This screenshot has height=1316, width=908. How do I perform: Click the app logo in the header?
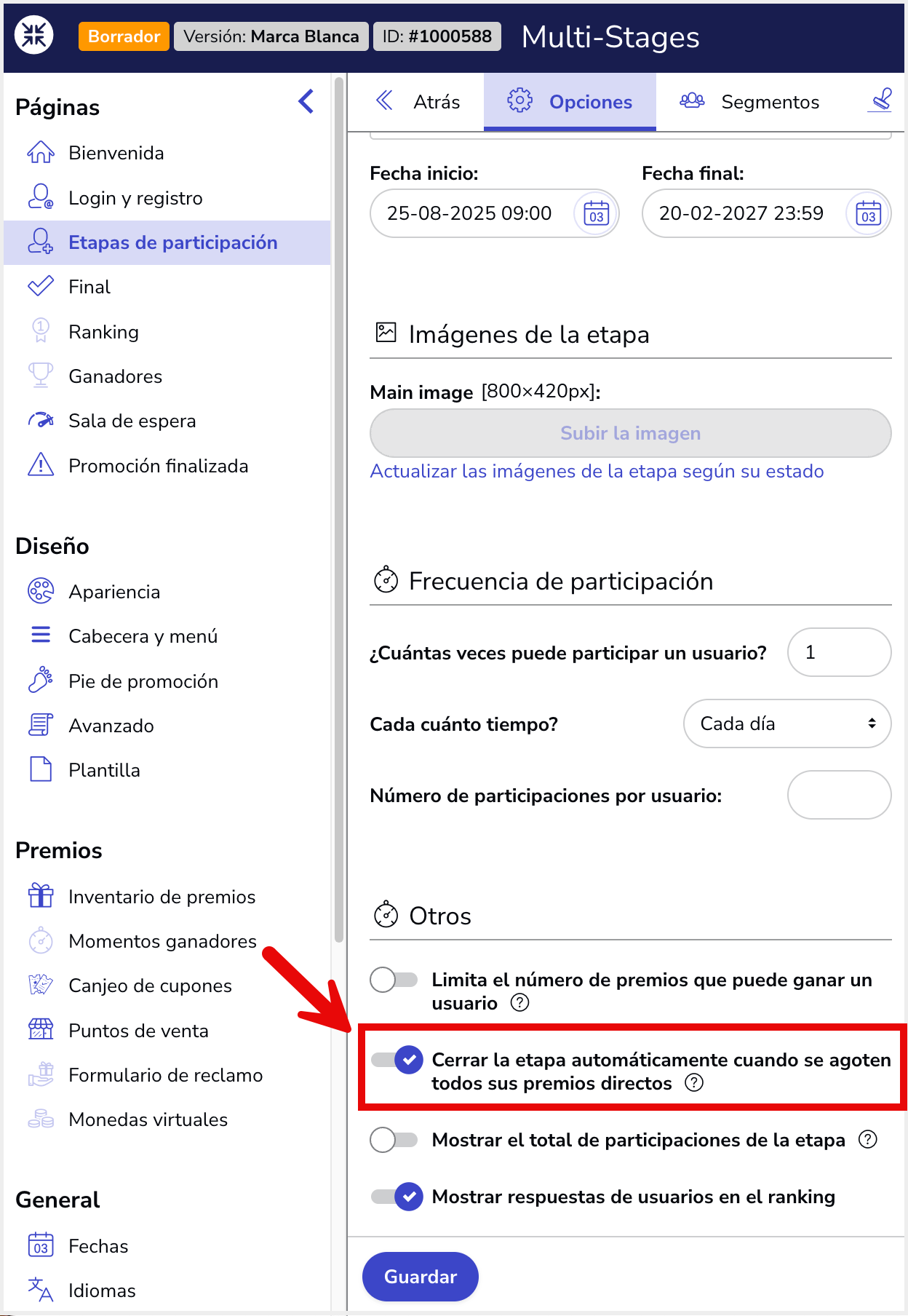tap(34, 35)
